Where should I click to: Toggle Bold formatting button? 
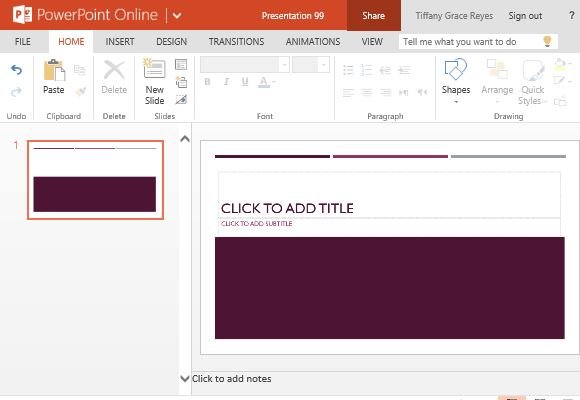click(208, 82)
